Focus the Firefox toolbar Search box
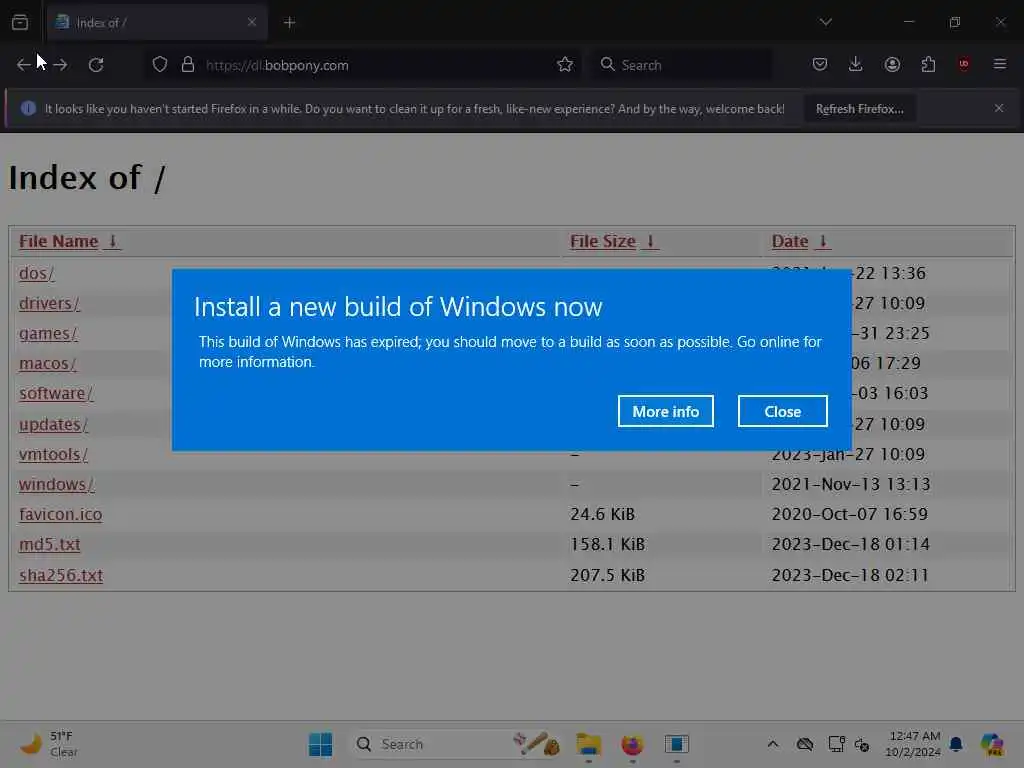The width and height of the screenshot is (1024, 768). pyautogui.click(x=682, y=65)
